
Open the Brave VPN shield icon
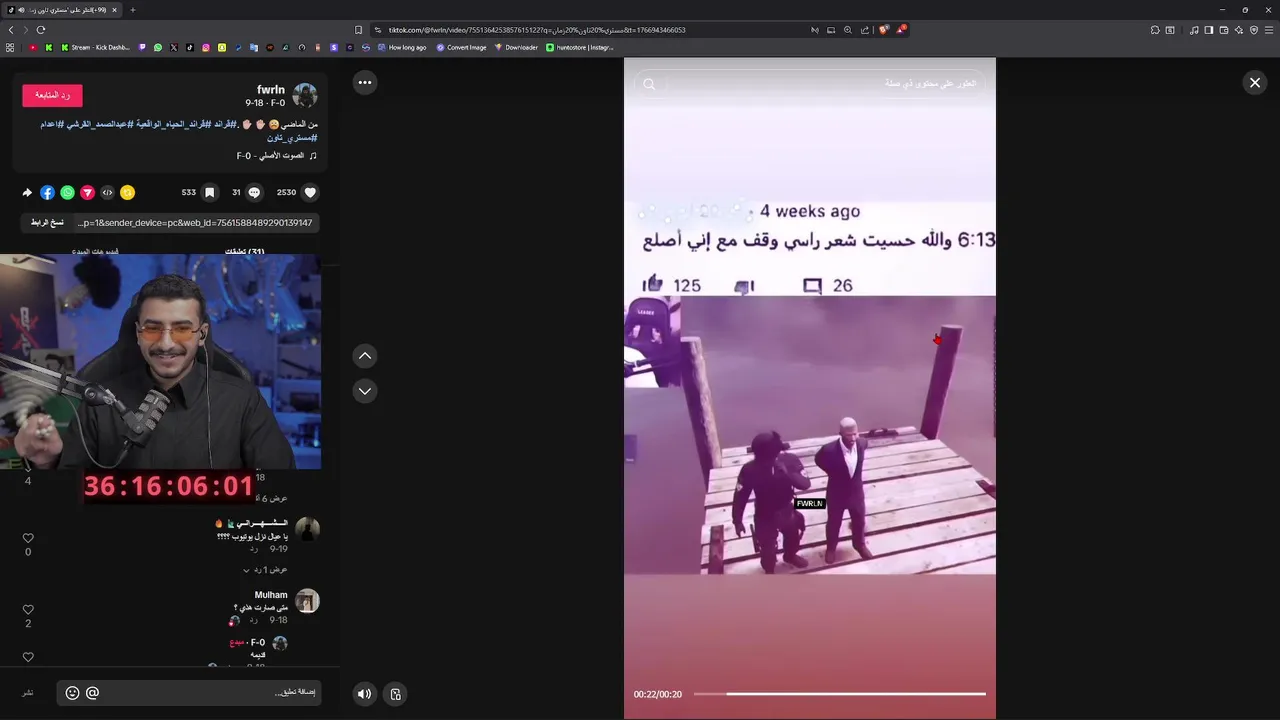(1253, 30)
